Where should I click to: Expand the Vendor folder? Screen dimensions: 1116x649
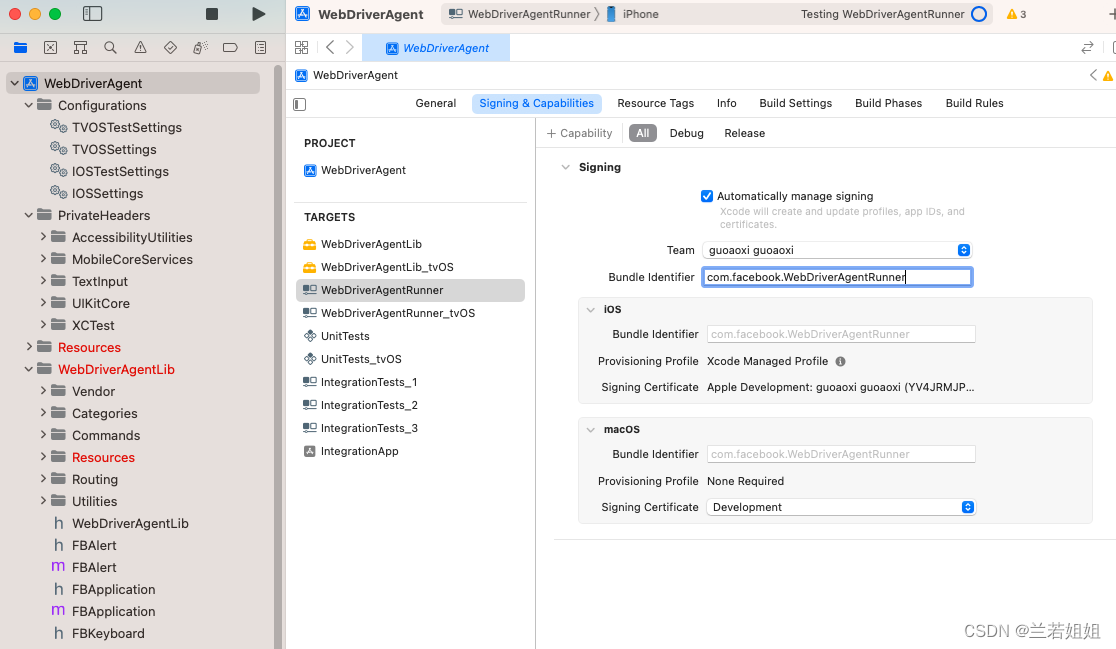(x=43, y=391)
